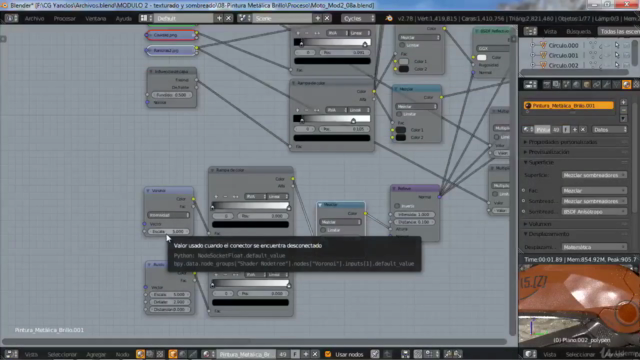Expand the Circulo.000 tree item
This screenshot has height=360, width=640.
[532, 45]
